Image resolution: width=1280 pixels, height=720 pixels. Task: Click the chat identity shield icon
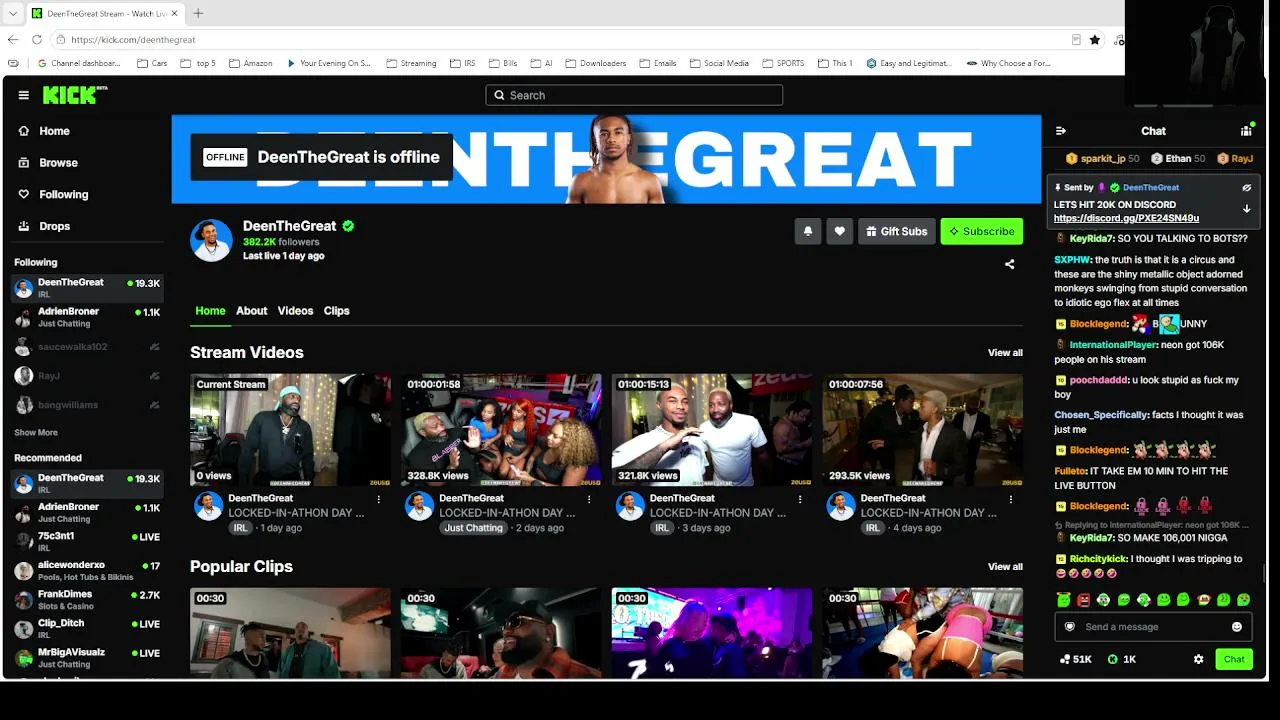(x=1070, y=627)
